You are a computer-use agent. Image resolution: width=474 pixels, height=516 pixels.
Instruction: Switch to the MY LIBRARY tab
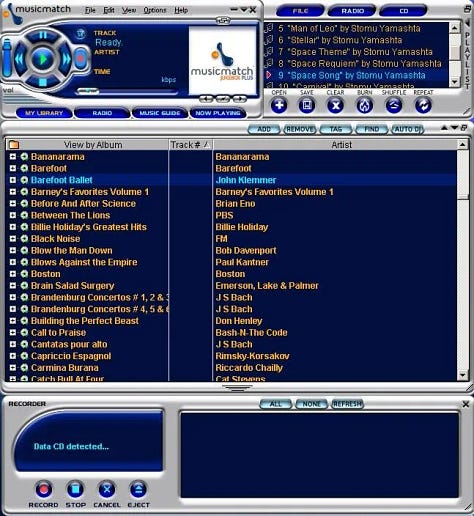coord(44,113)
